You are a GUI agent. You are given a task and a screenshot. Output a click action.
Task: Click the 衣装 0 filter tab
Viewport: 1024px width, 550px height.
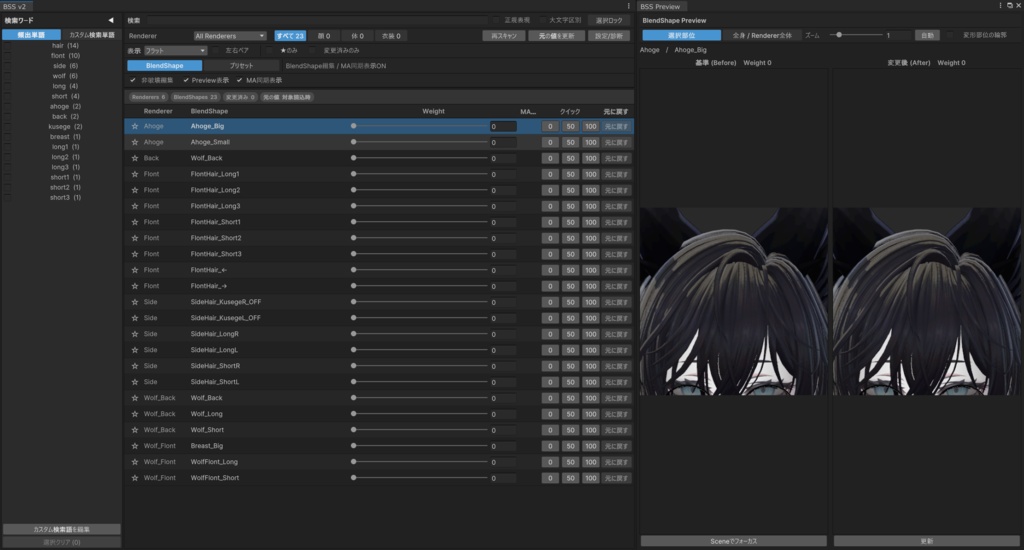click(x=391, y=36)
